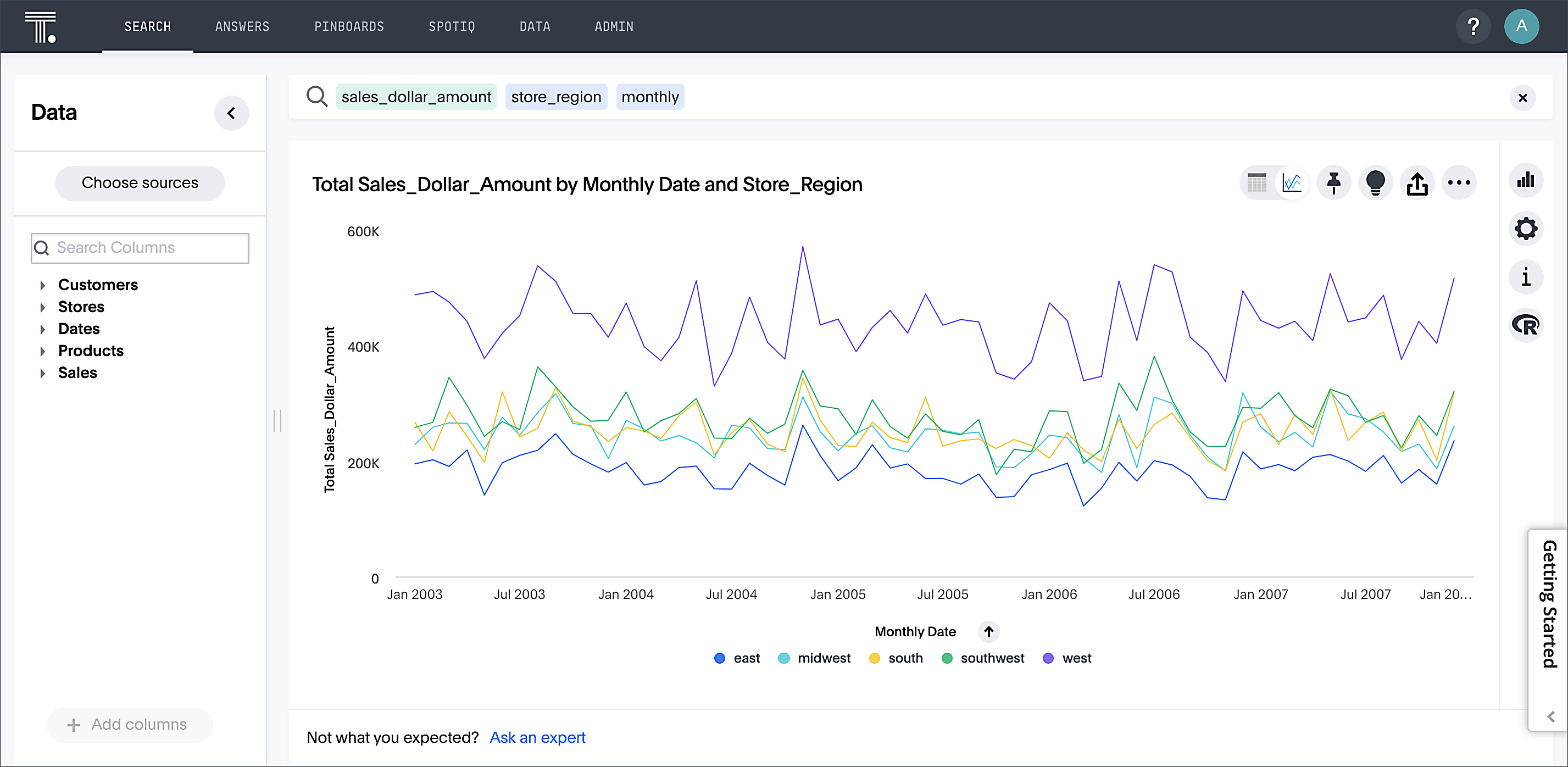
Task: Expand the Sales tree node
Action: (x=42, y=373)
